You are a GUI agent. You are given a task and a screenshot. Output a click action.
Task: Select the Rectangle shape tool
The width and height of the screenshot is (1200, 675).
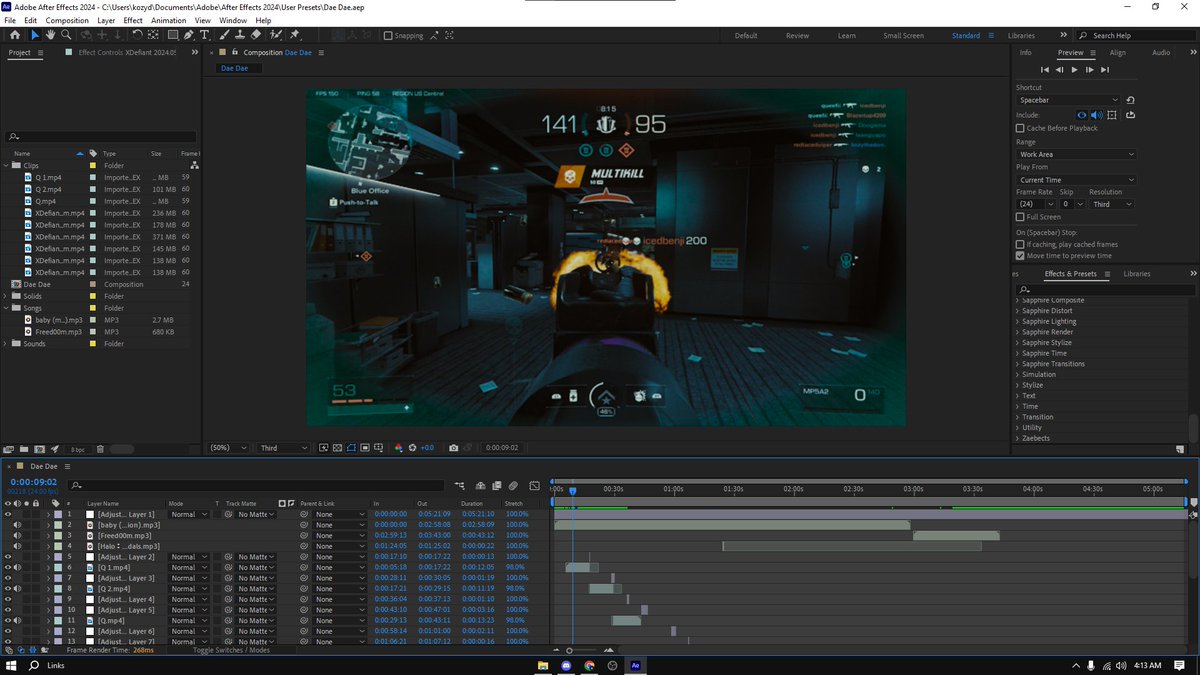(x=173, y=35)
